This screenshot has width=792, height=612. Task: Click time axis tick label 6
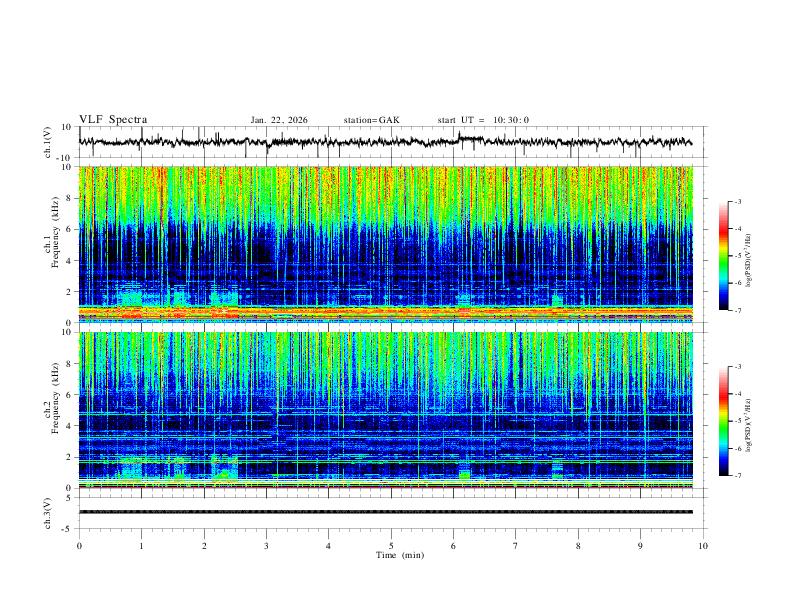454,546
